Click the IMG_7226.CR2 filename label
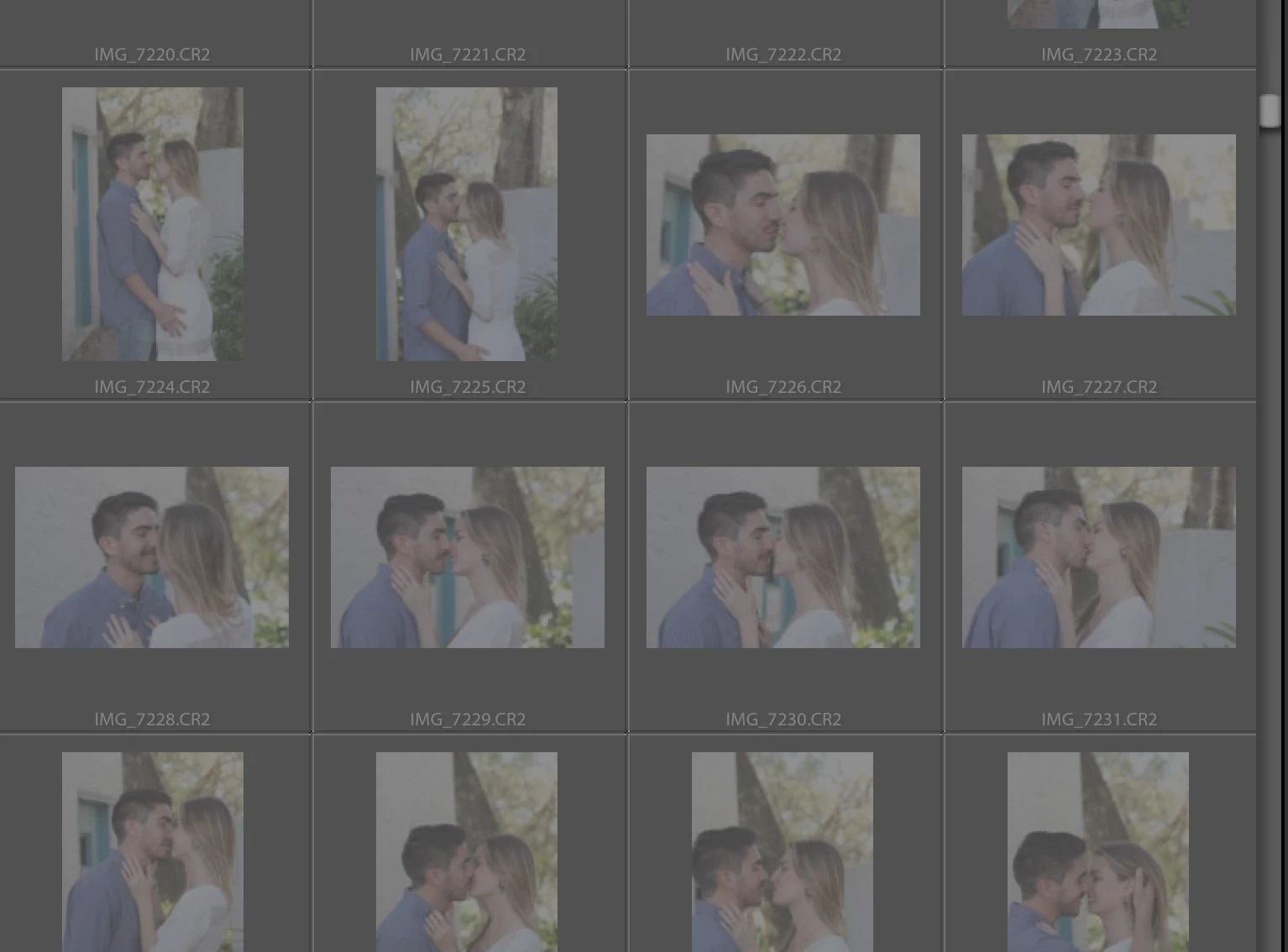Screen dimensions: 1288x952 (x=783, y=387)
